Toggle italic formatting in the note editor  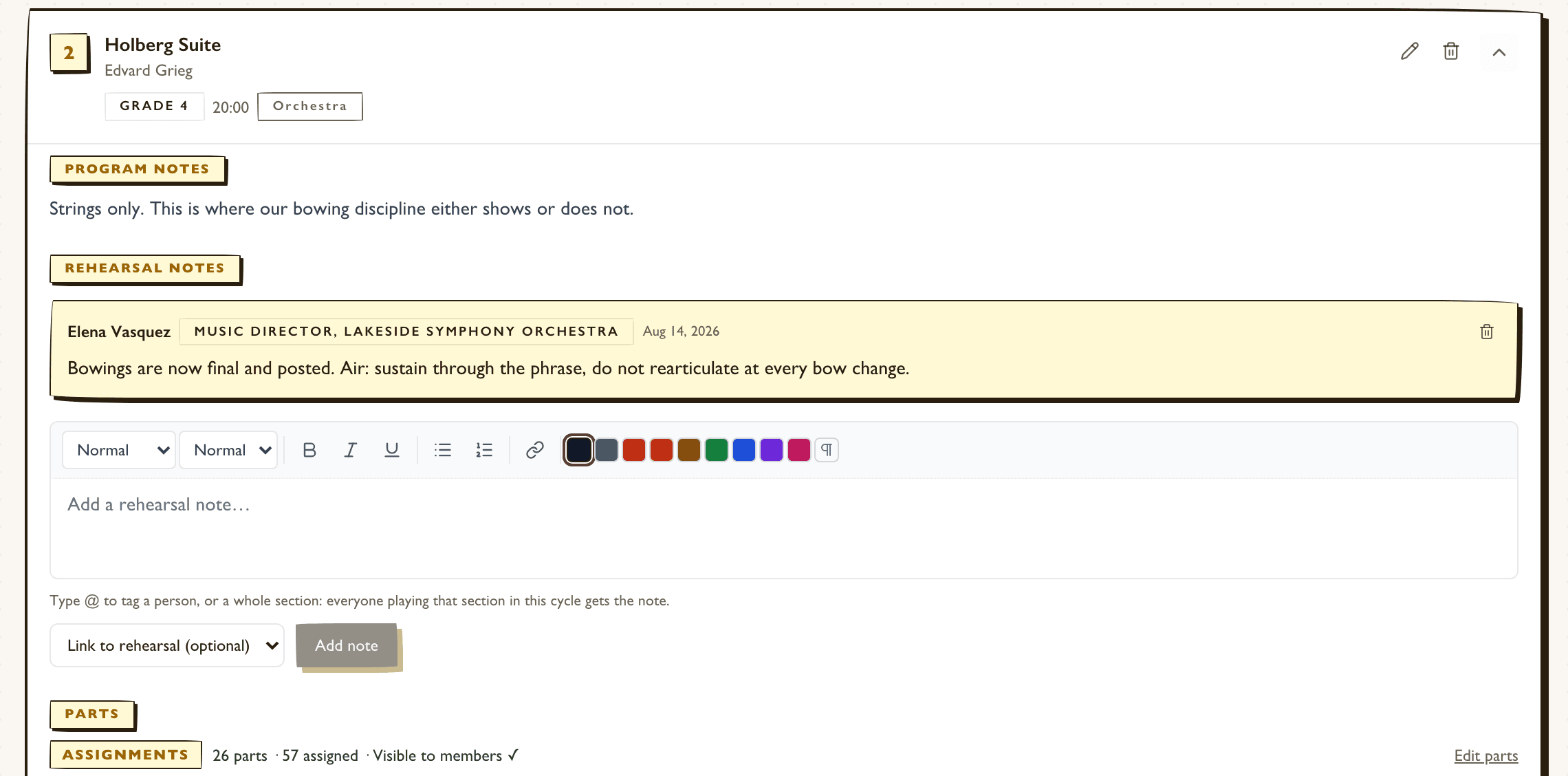point(351,450)
